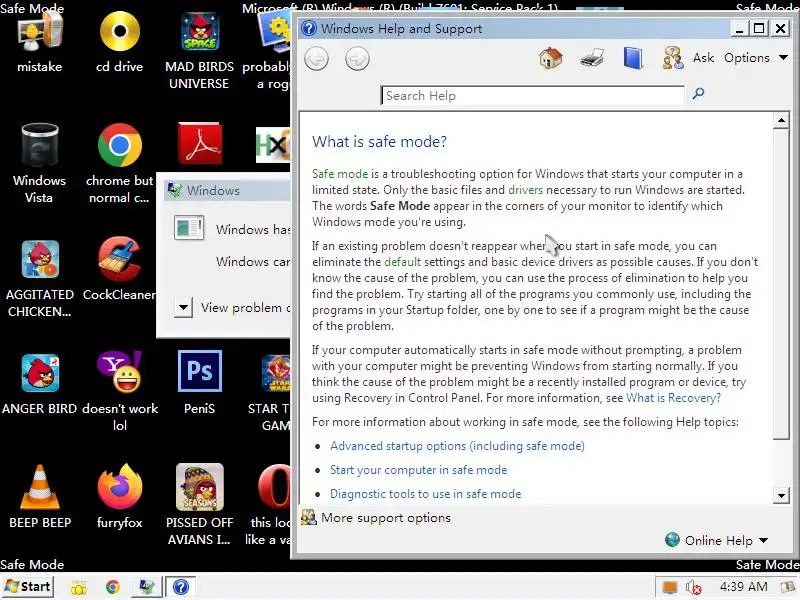
Task: Open the Start menu
Action: coord(28,587)
